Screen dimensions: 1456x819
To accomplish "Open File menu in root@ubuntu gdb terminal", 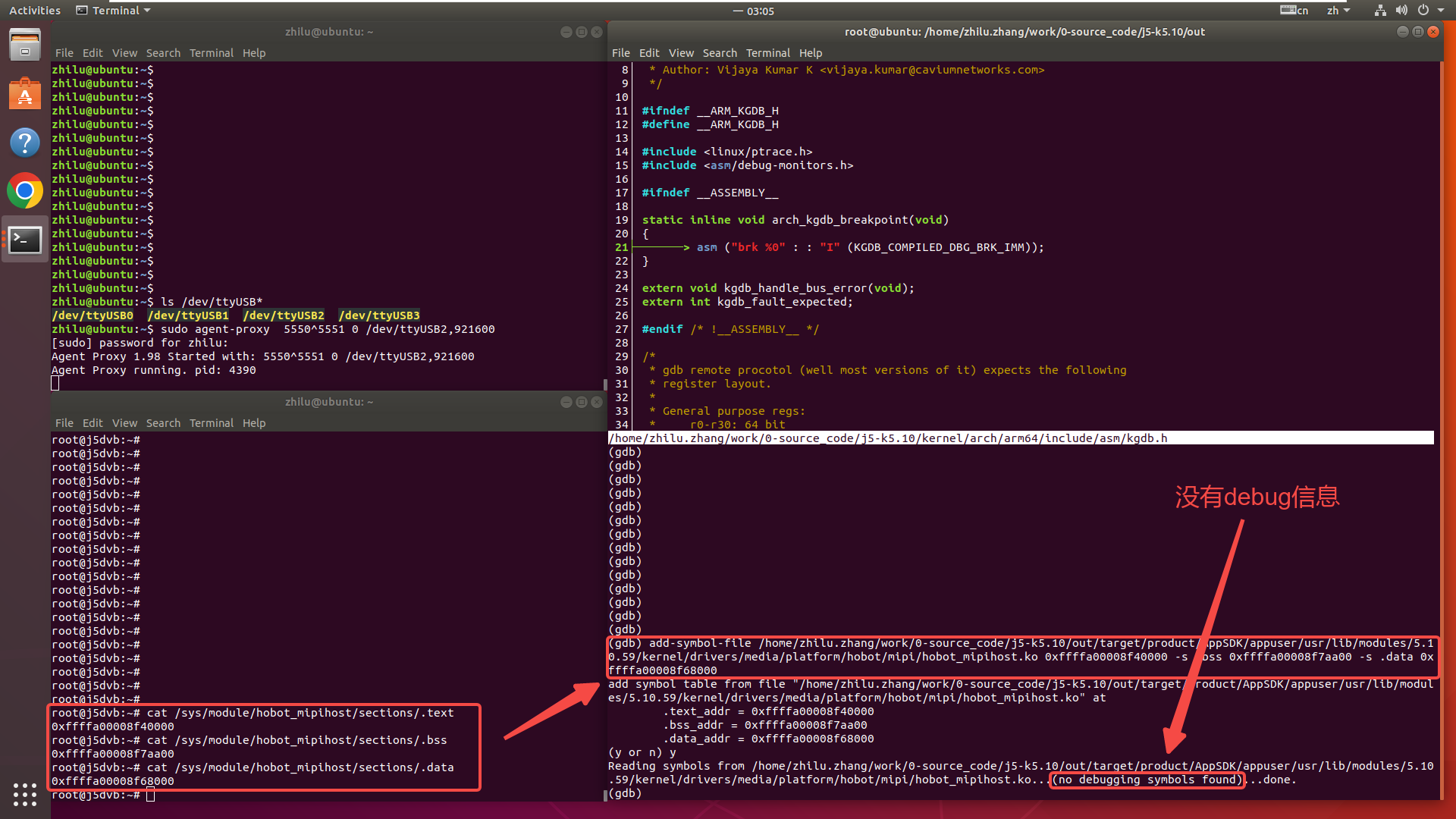I will coord(621,53).
